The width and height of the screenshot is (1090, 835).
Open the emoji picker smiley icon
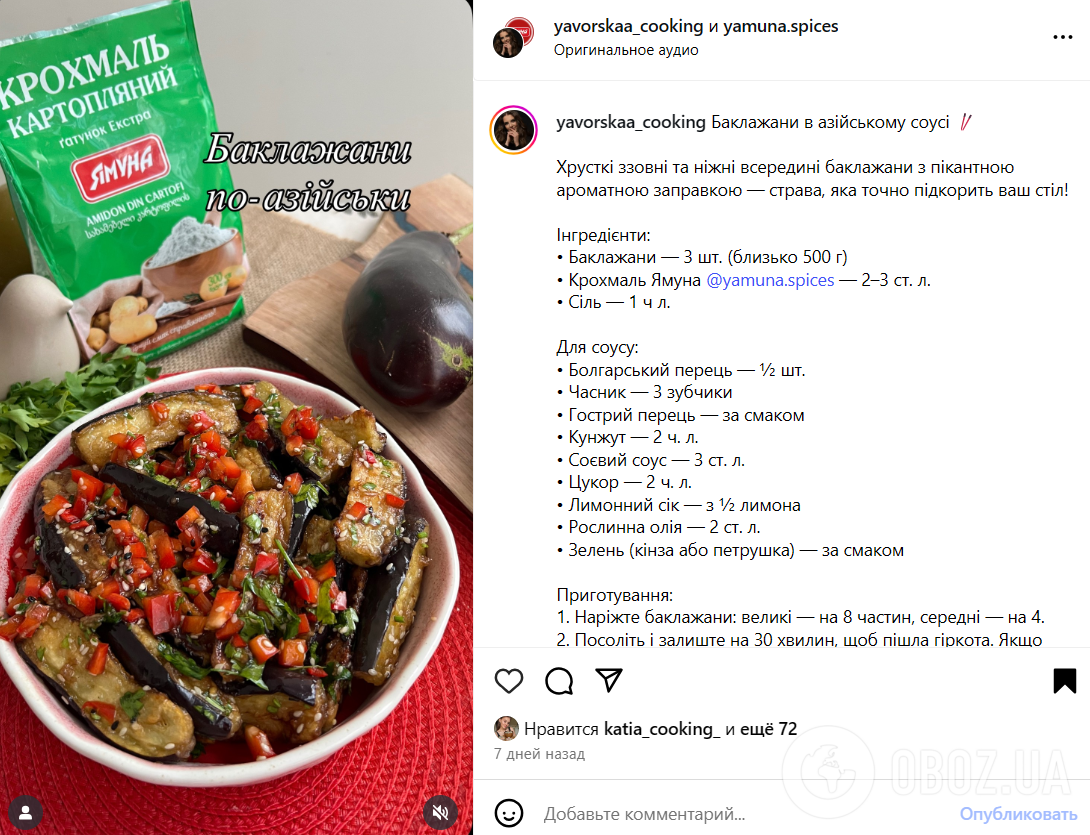click(508, 813)
